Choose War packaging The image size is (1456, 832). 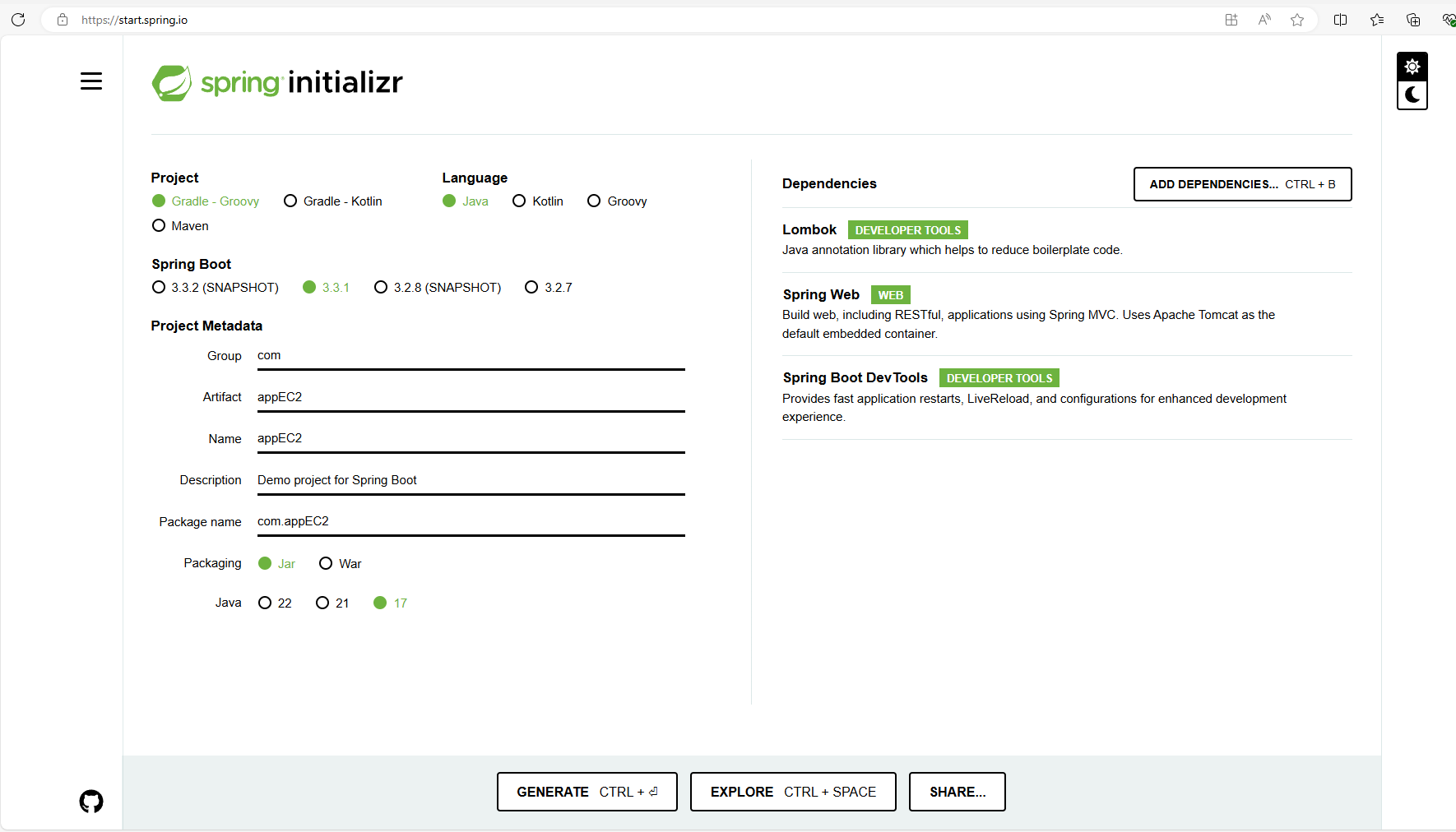tap(341, 564)
